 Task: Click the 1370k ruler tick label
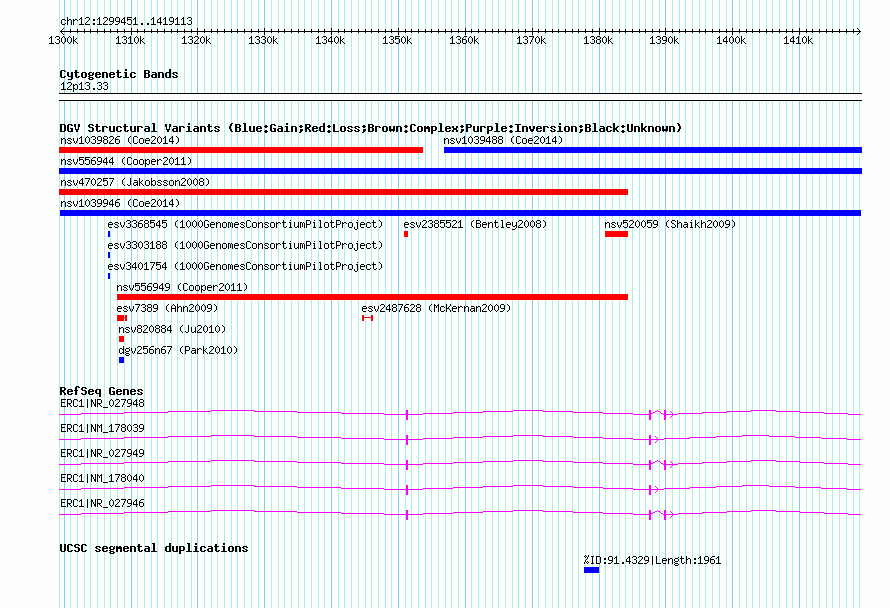pyautogui.click(x=531, y=40)
